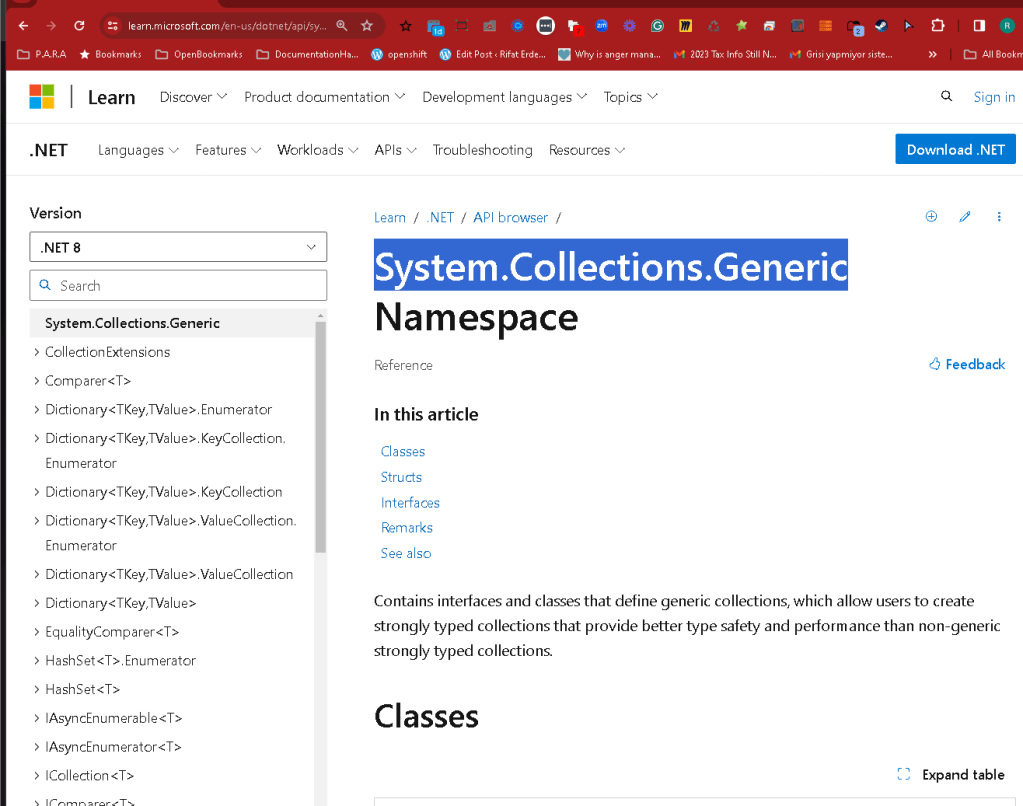The image size is (1023, 806).
Task: Open the recycle arrows extension icon
Action: (x=713, y=25)
